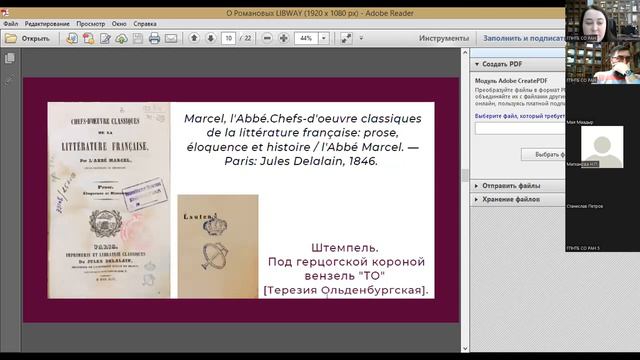Click the read mode expand arrows icon
Screen dimensions: 640x360
tap(346, 38)
